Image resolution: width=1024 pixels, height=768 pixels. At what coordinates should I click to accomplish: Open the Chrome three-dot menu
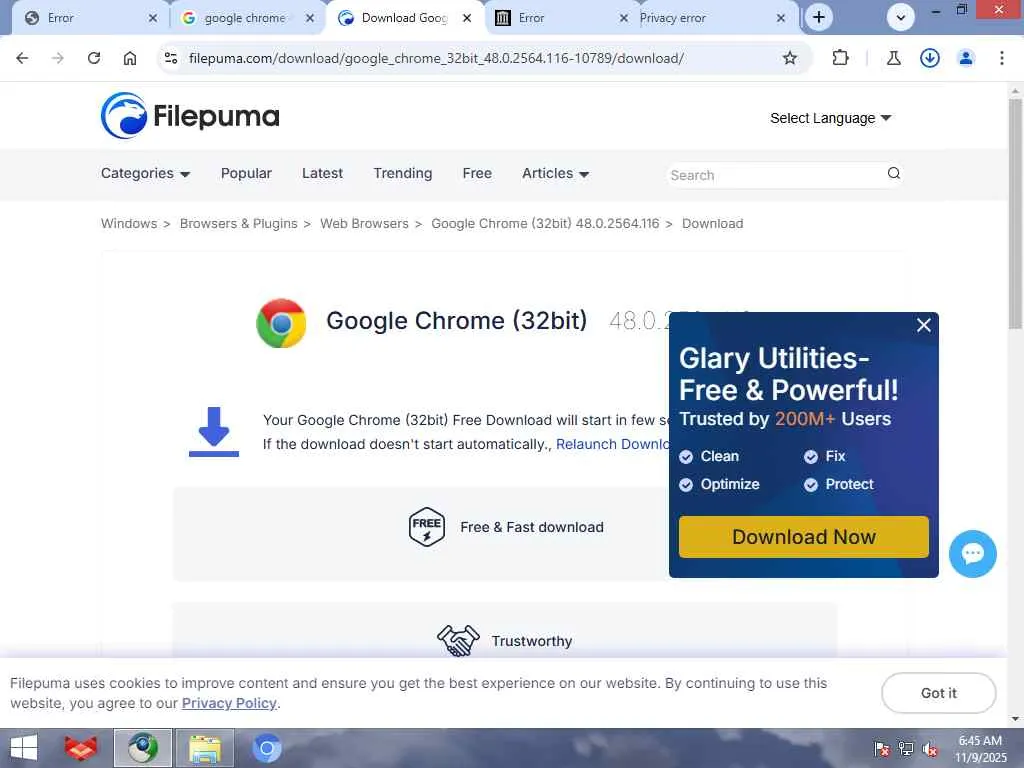[1002, 58]
